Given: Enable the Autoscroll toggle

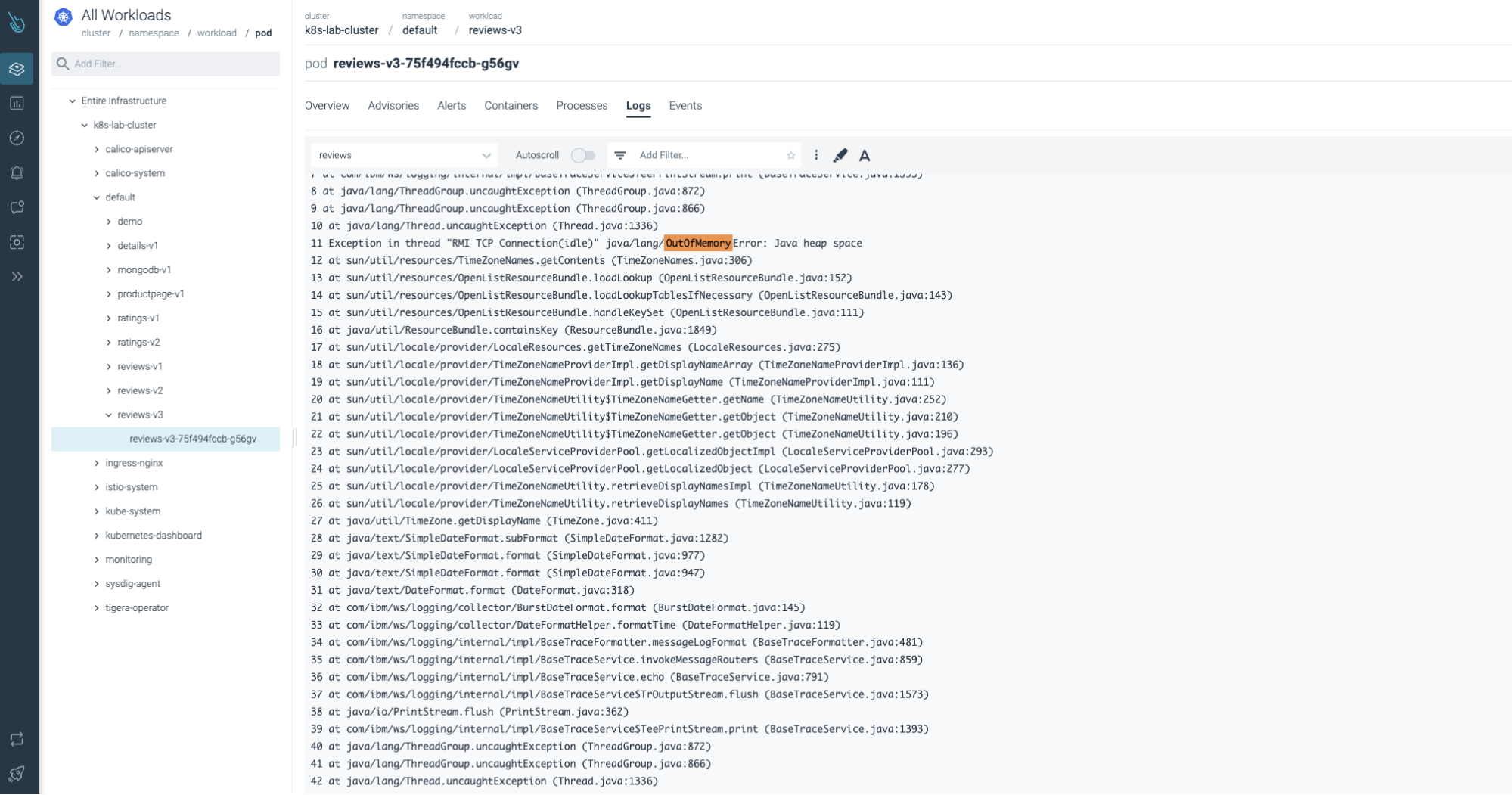Looking at the screenshot, I should (x=582, y=155).
